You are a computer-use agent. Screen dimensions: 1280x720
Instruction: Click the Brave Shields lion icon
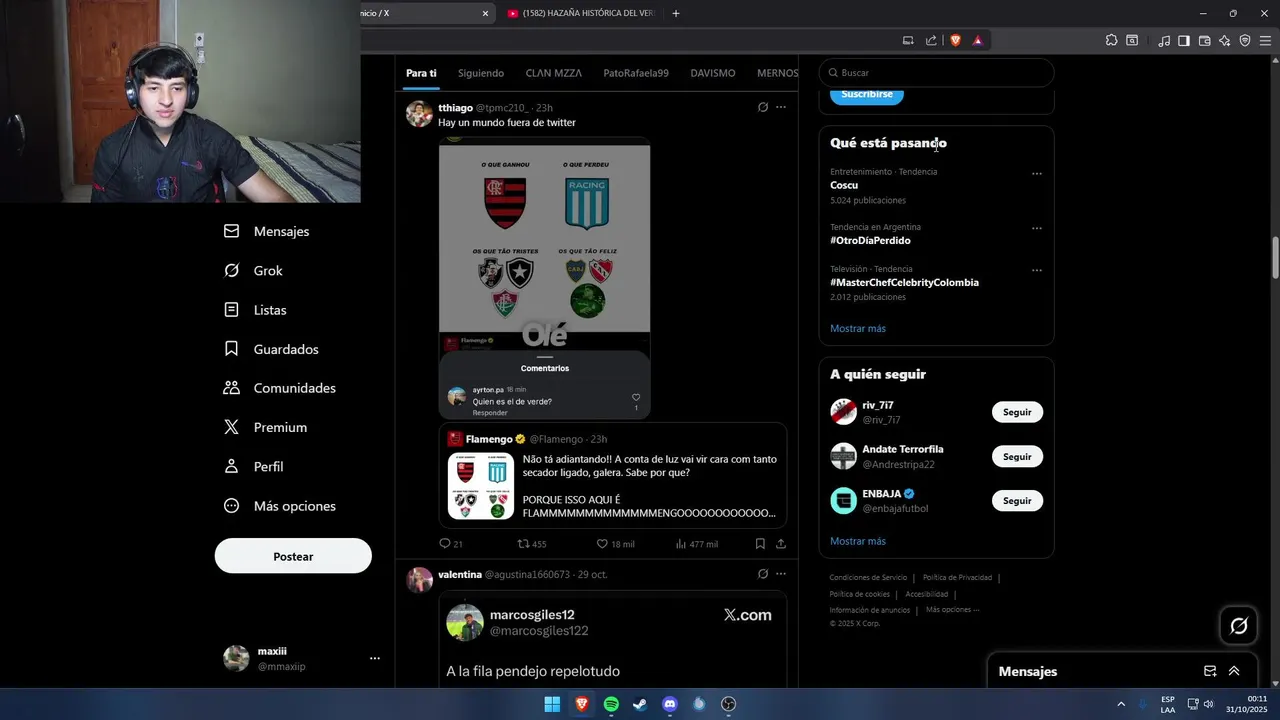coord(955,41)
